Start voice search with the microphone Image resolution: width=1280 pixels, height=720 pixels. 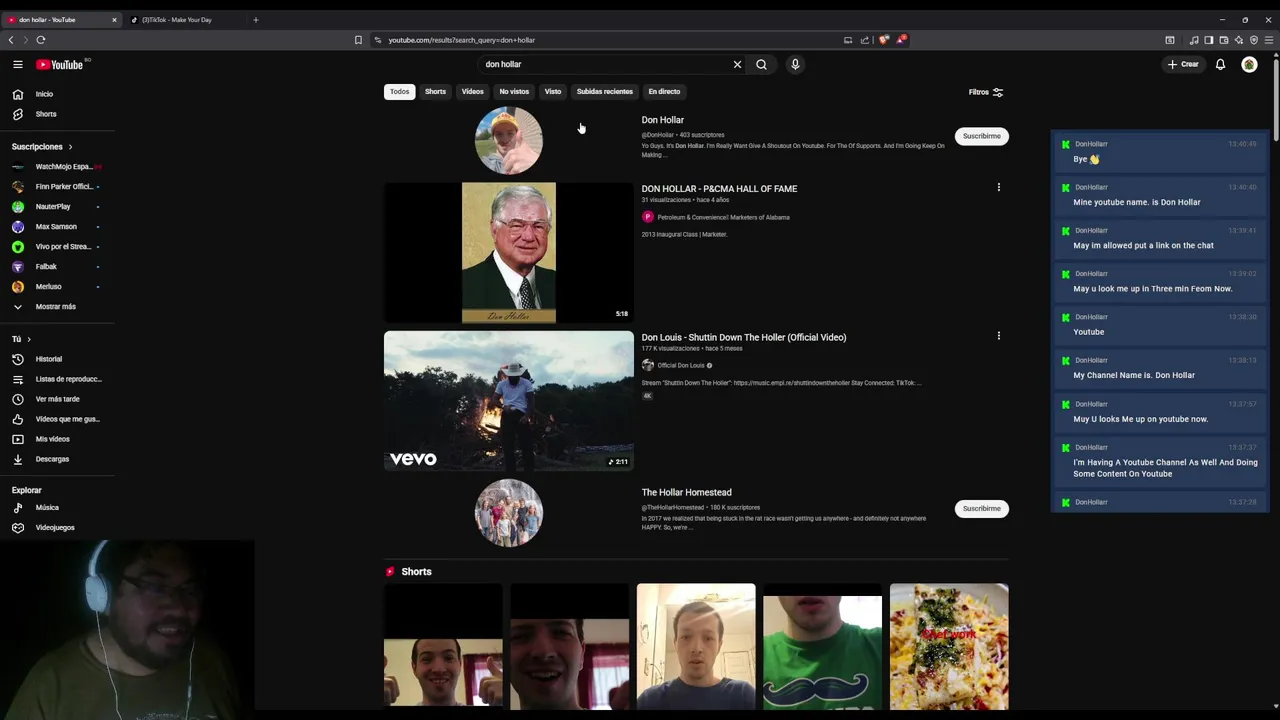click(795, 64)
